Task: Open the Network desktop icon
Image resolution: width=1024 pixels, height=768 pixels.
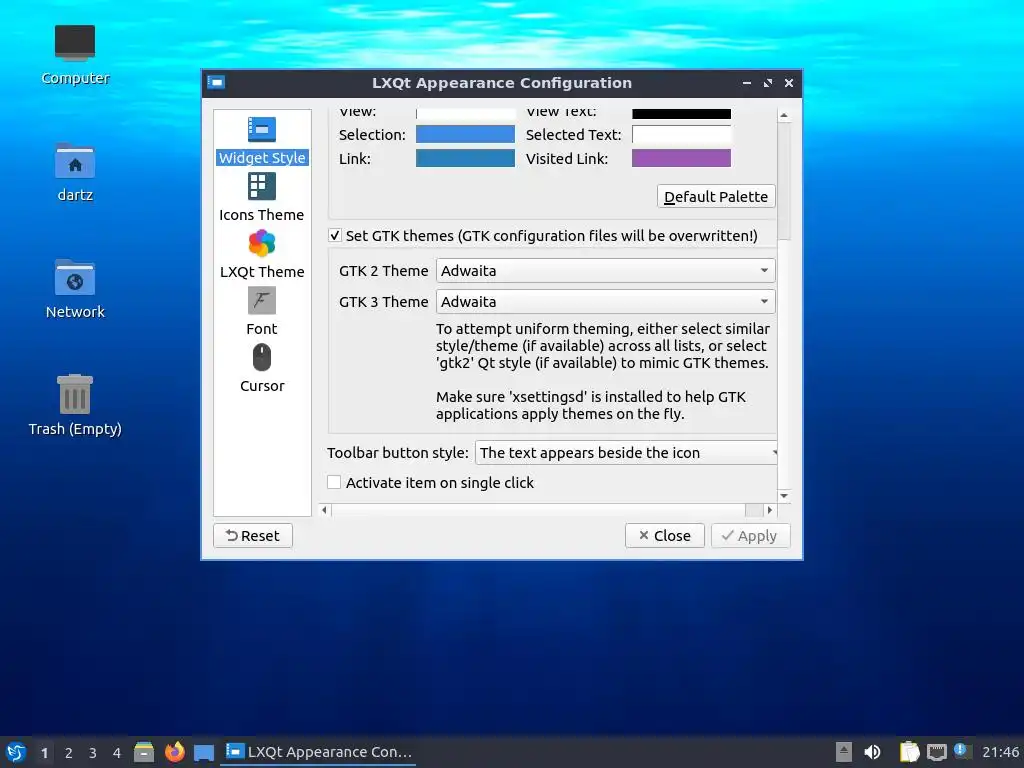Action: coord(75,289)
